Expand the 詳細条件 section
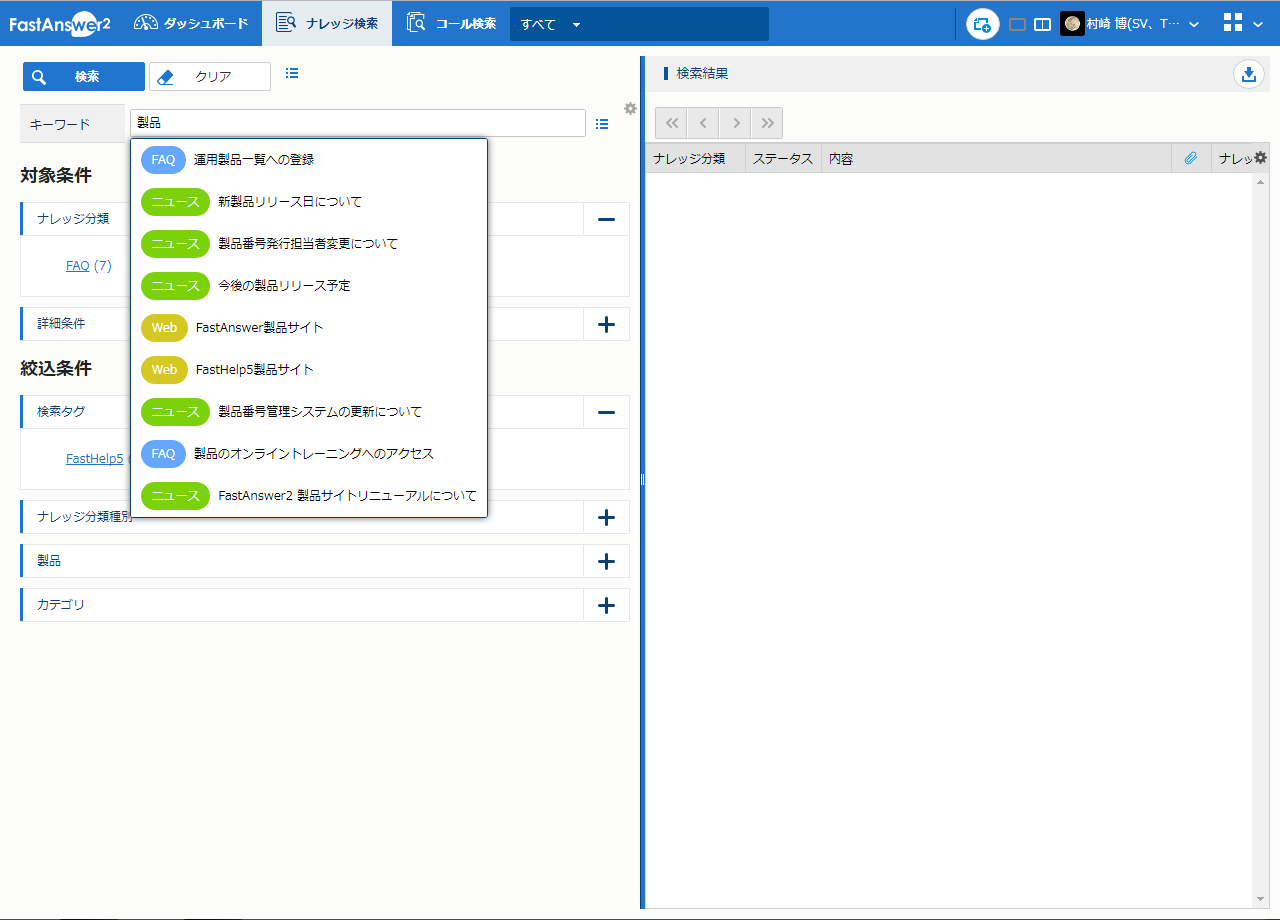1280x920 pixels. 605,324
